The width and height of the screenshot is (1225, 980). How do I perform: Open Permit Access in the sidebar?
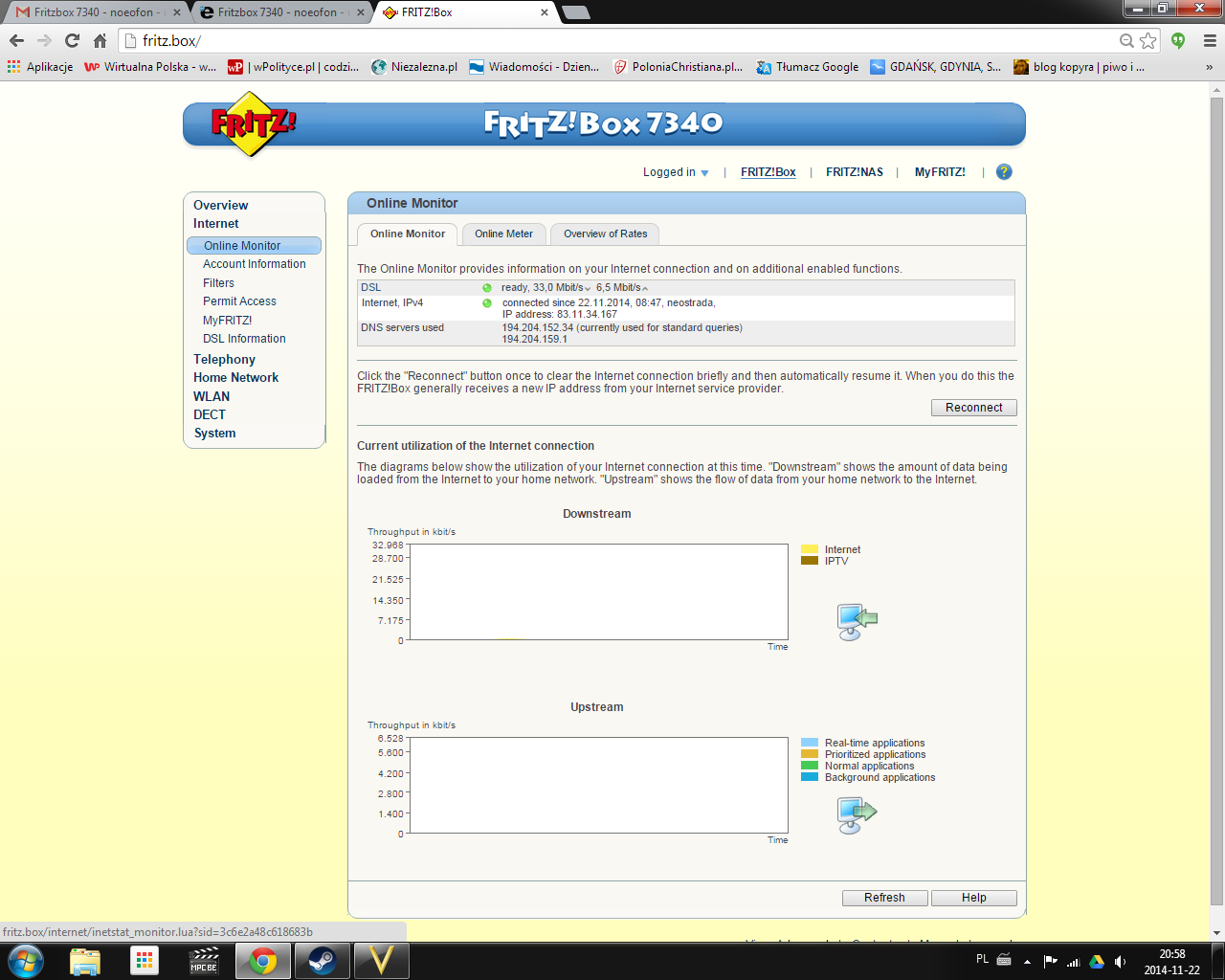pos(239,301)
